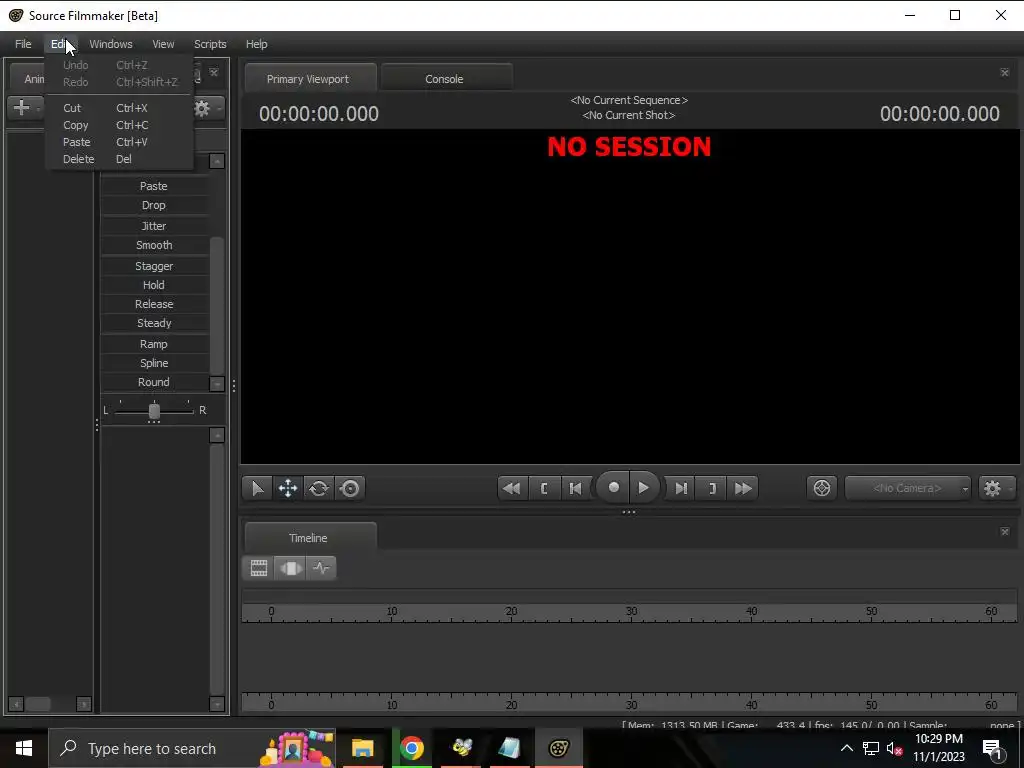Switch to motion editor mode
This screenshot has height=768, width=1024.
point(290,568)
